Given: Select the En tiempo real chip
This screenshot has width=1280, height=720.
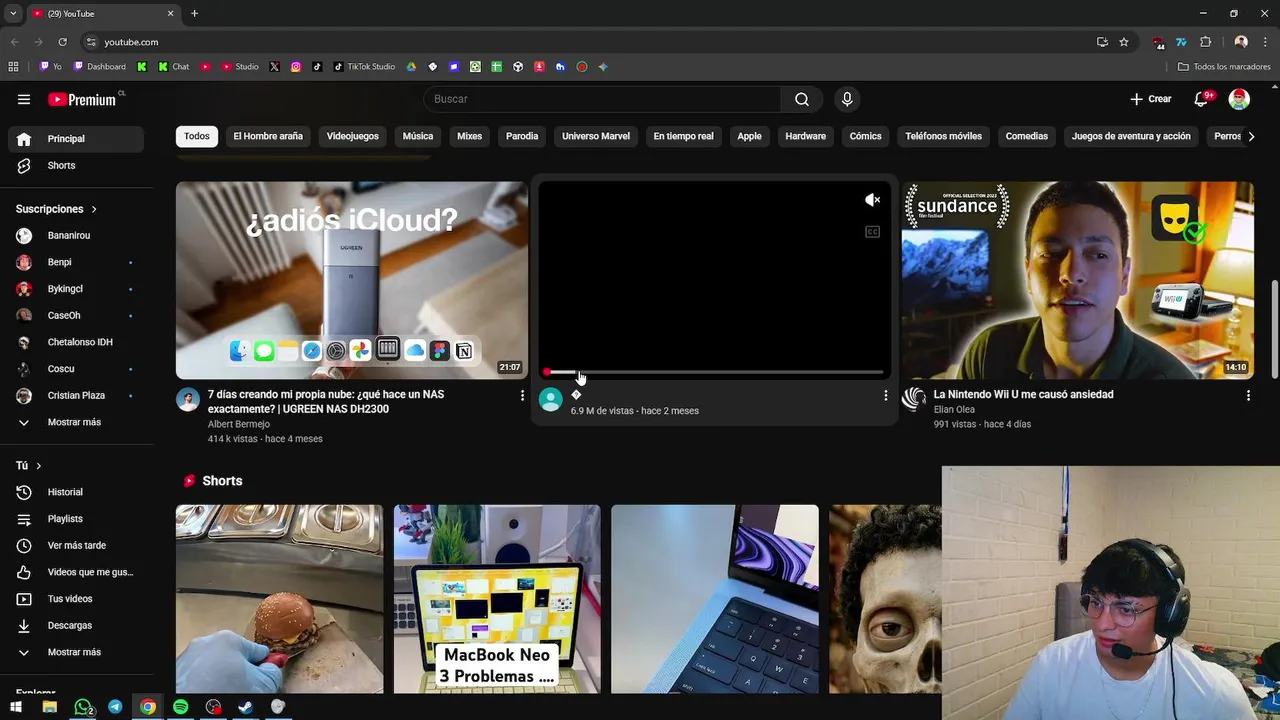Looking at the screenshot, I should click(684, 136).
